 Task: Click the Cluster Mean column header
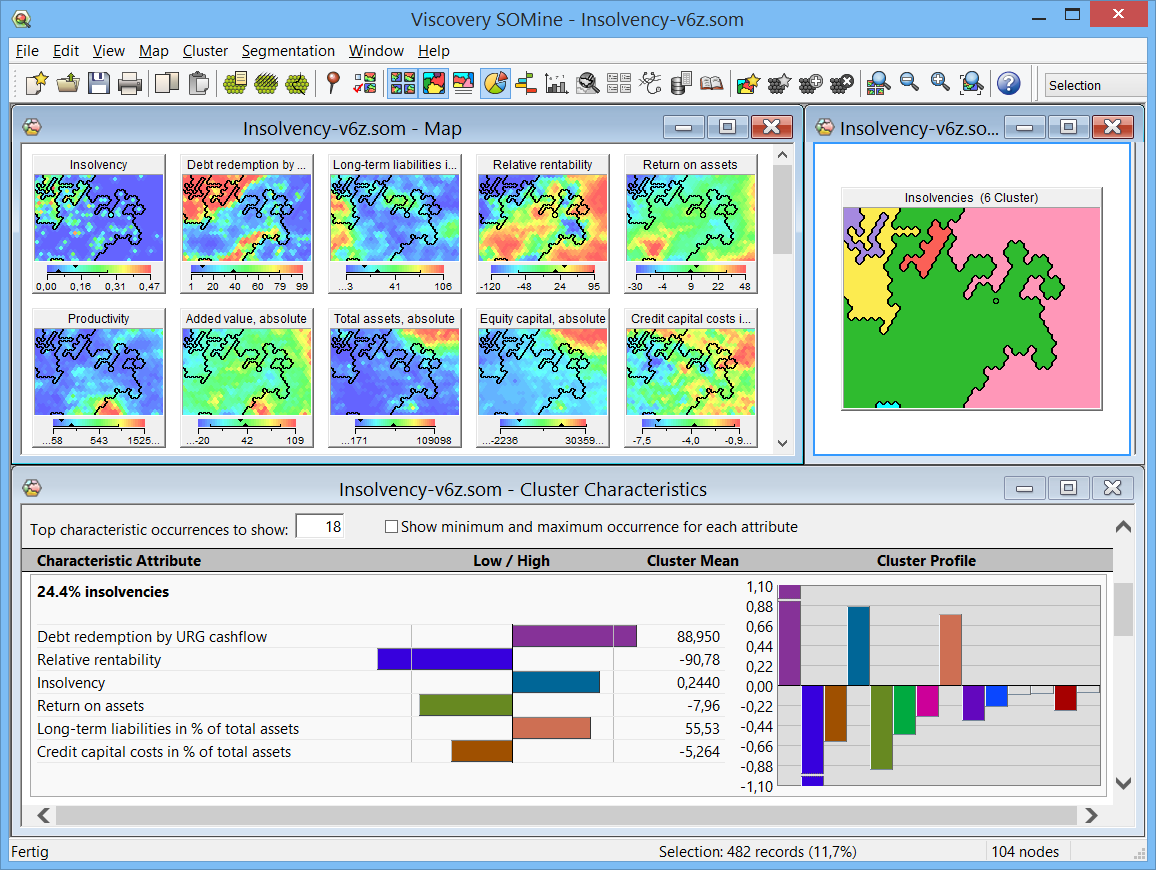pos(692,561)
